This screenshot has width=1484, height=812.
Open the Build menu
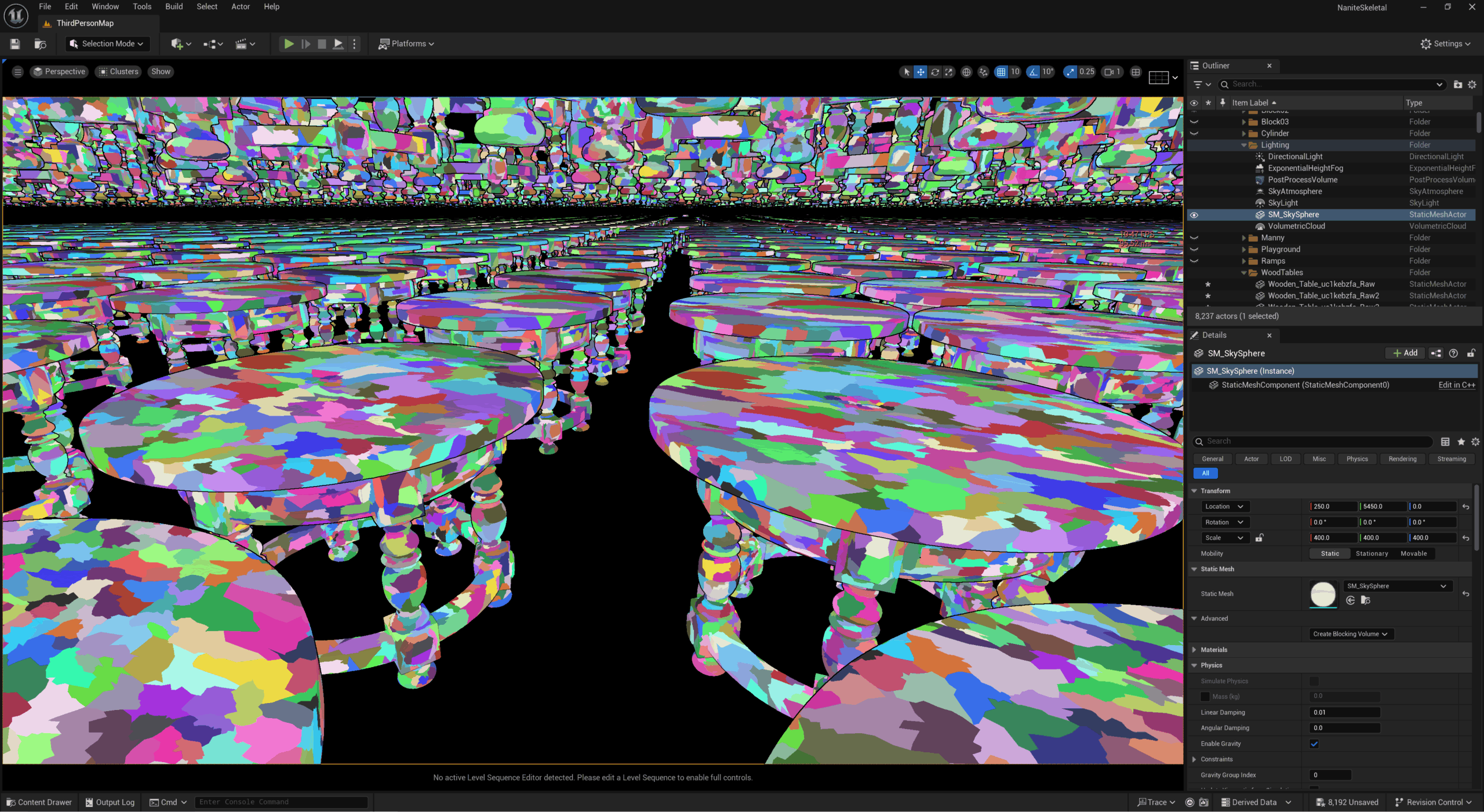174,6
